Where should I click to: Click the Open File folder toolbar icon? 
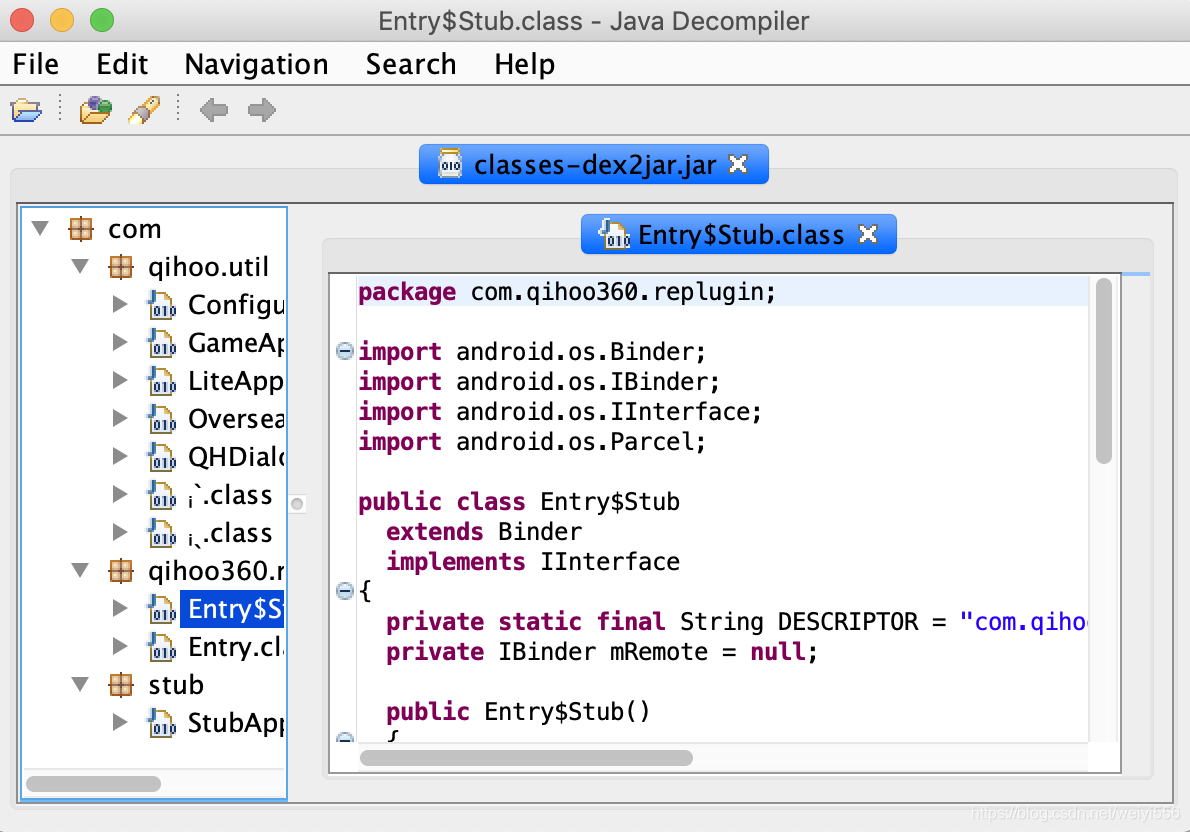point(27,110)
